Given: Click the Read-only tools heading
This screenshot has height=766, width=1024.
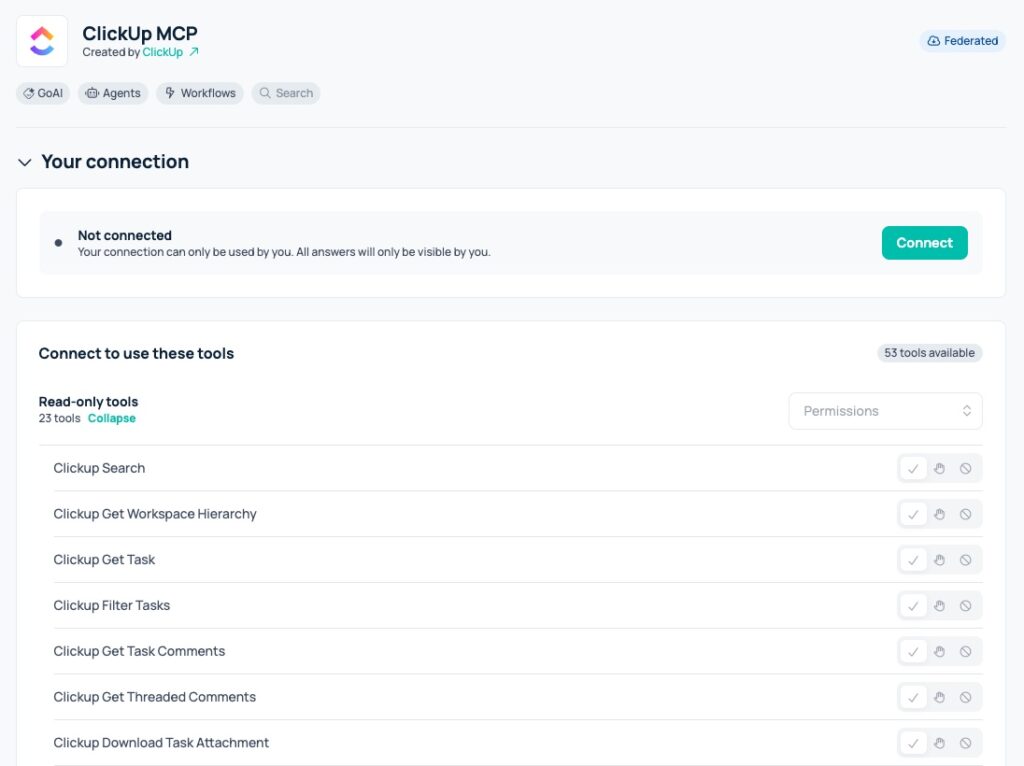Looking at the screenshot, I should point(88,402).
